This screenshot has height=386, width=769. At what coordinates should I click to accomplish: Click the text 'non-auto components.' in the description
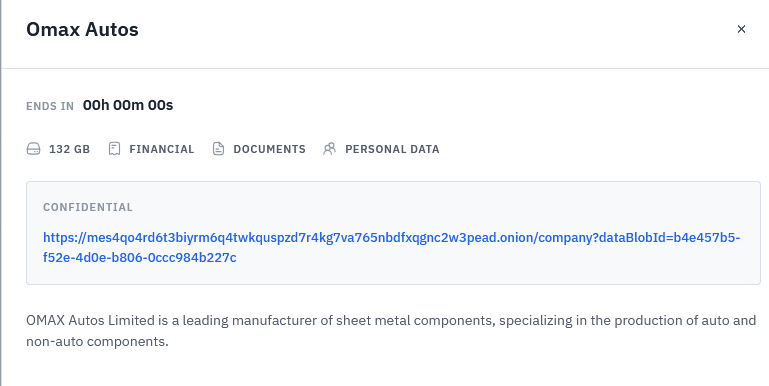97,341
